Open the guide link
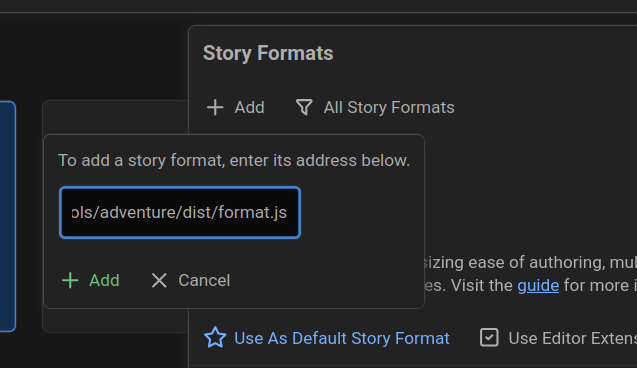The image size is (637, 368). pos(538,286)
